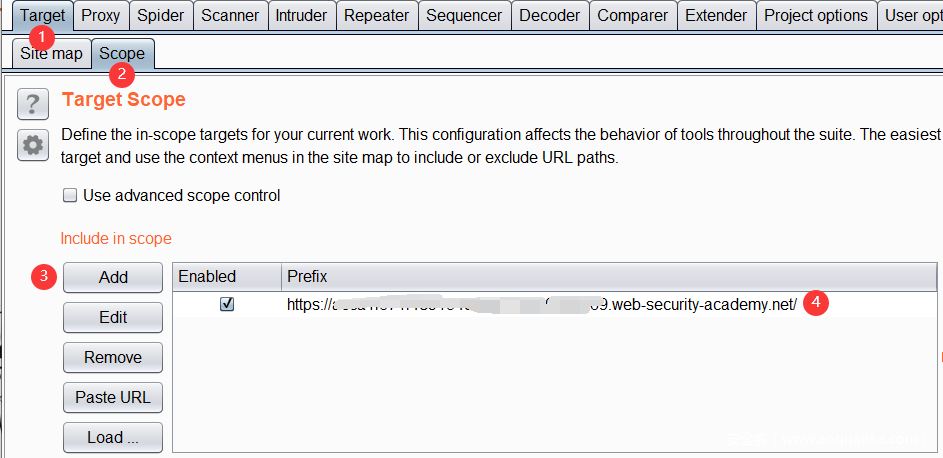Uncheck the Enabled box for scope URL
Viewport: 943px width, 458px height.
(227, 304)
